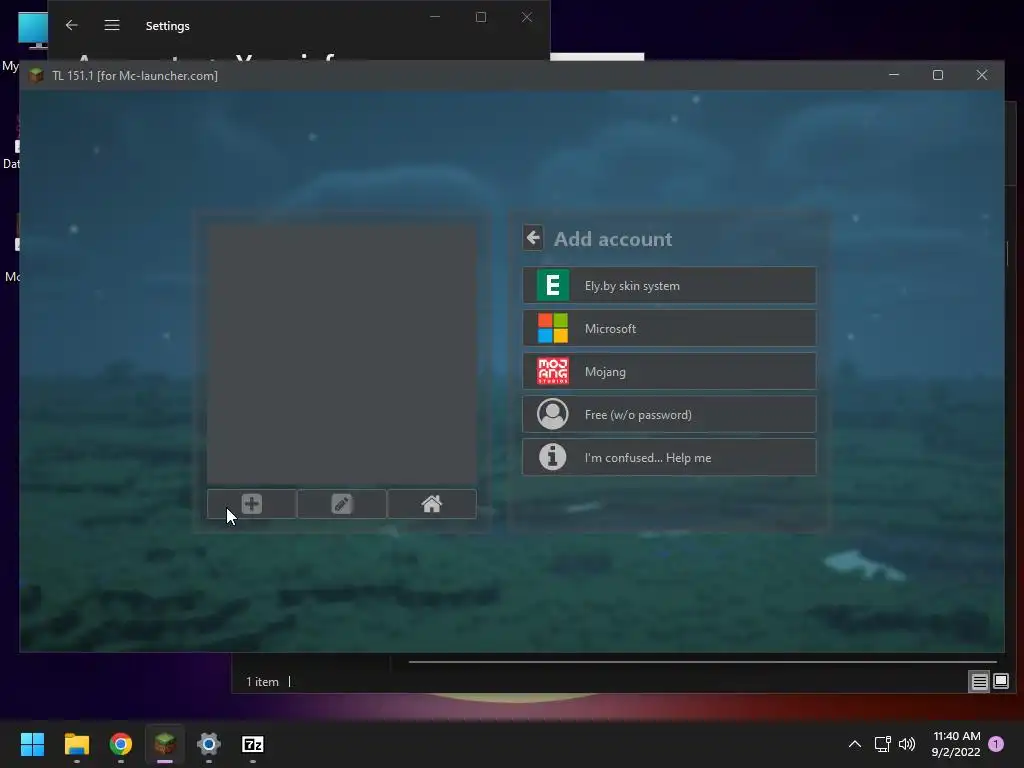
Task: Open the I'm confused... Help me option
Action: [x=669, y=458]
